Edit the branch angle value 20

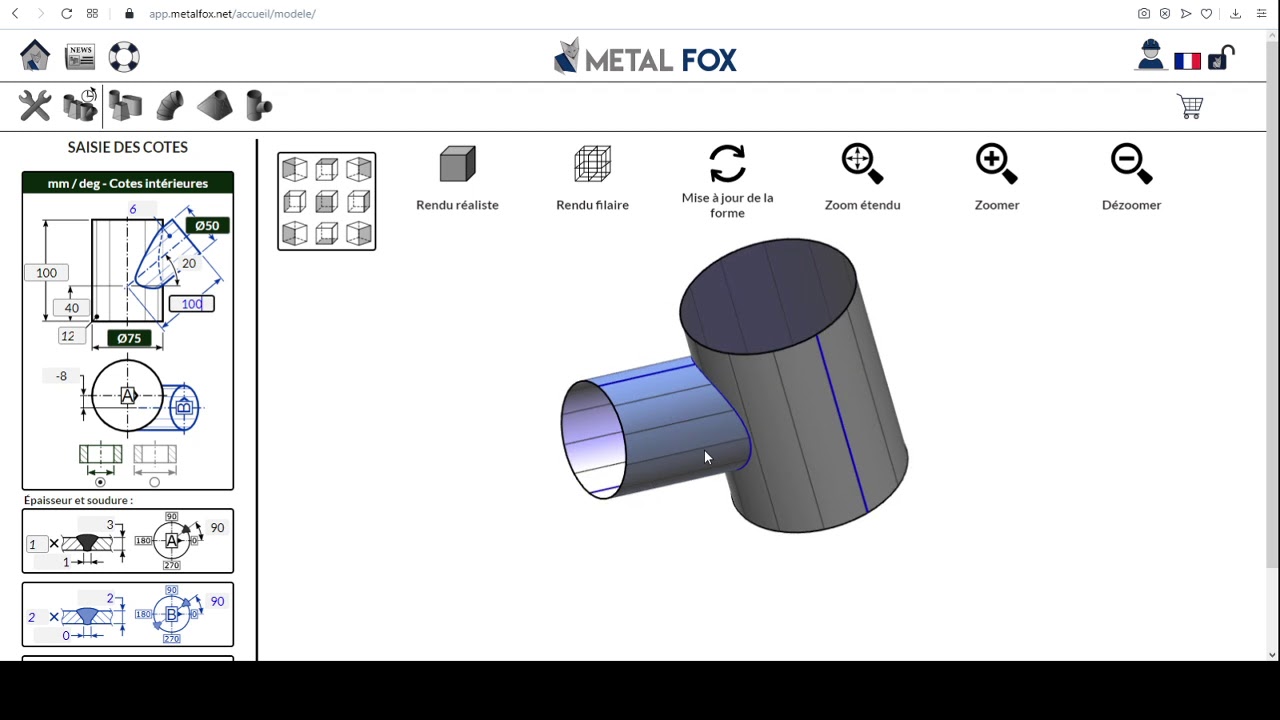188,263
